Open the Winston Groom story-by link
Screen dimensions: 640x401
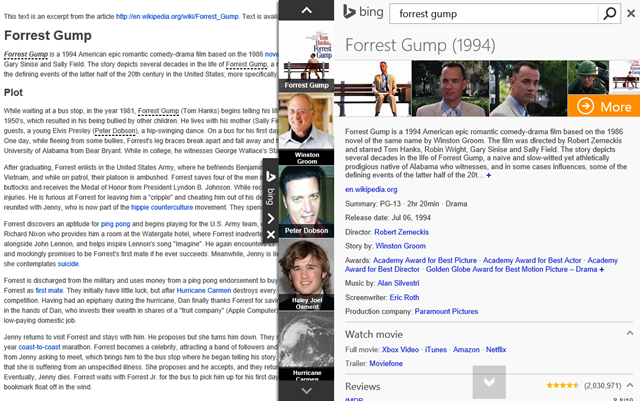[x=400, y=246]
